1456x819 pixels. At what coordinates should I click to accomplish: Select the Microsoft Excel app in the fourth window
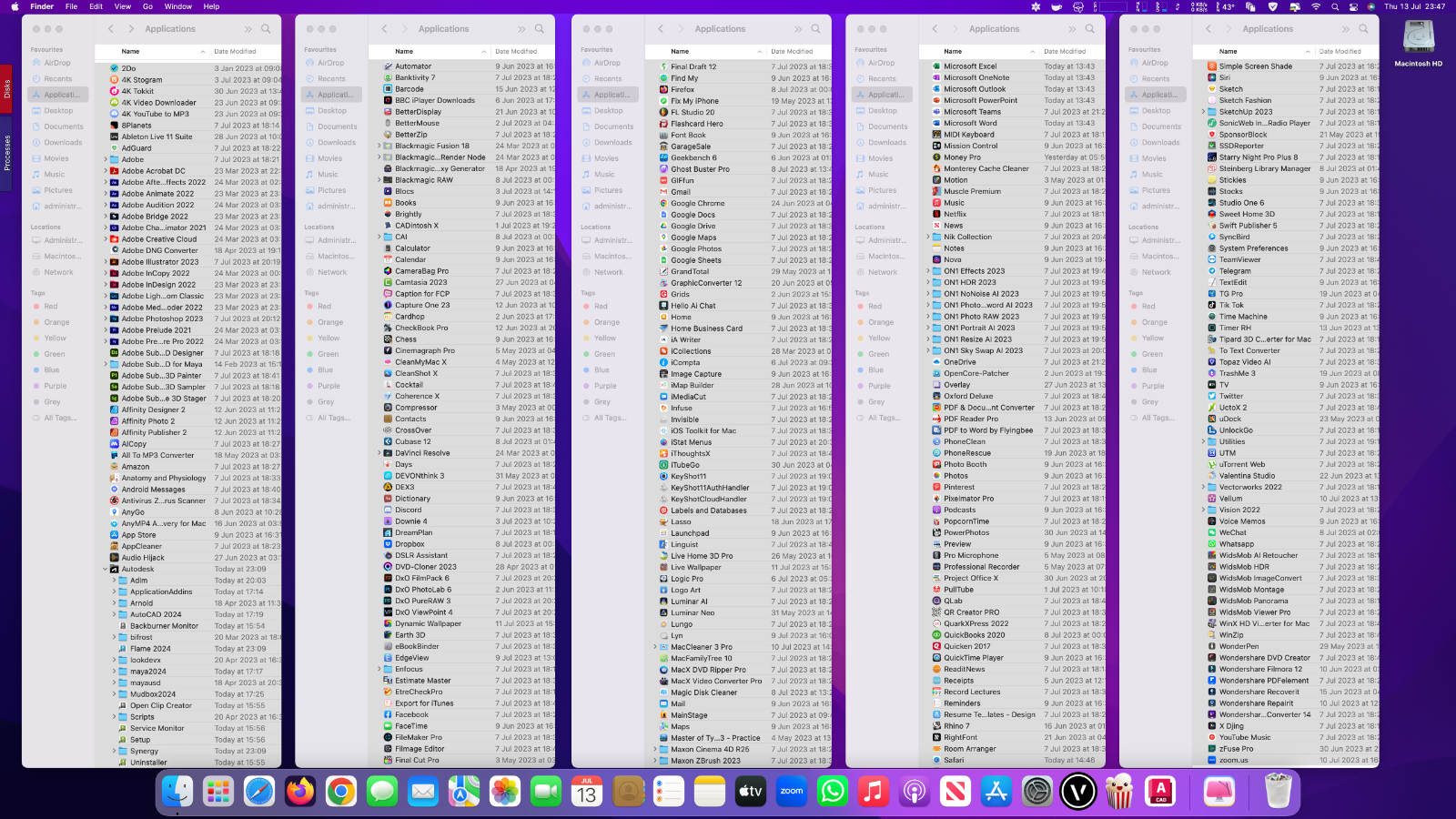click(970, 66)
